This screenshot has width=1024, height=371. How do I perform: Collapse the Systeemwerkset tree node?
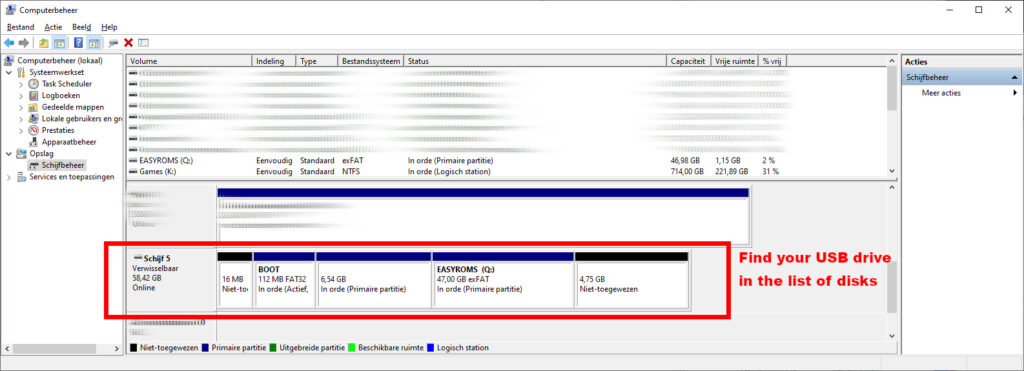click(8, 73)
